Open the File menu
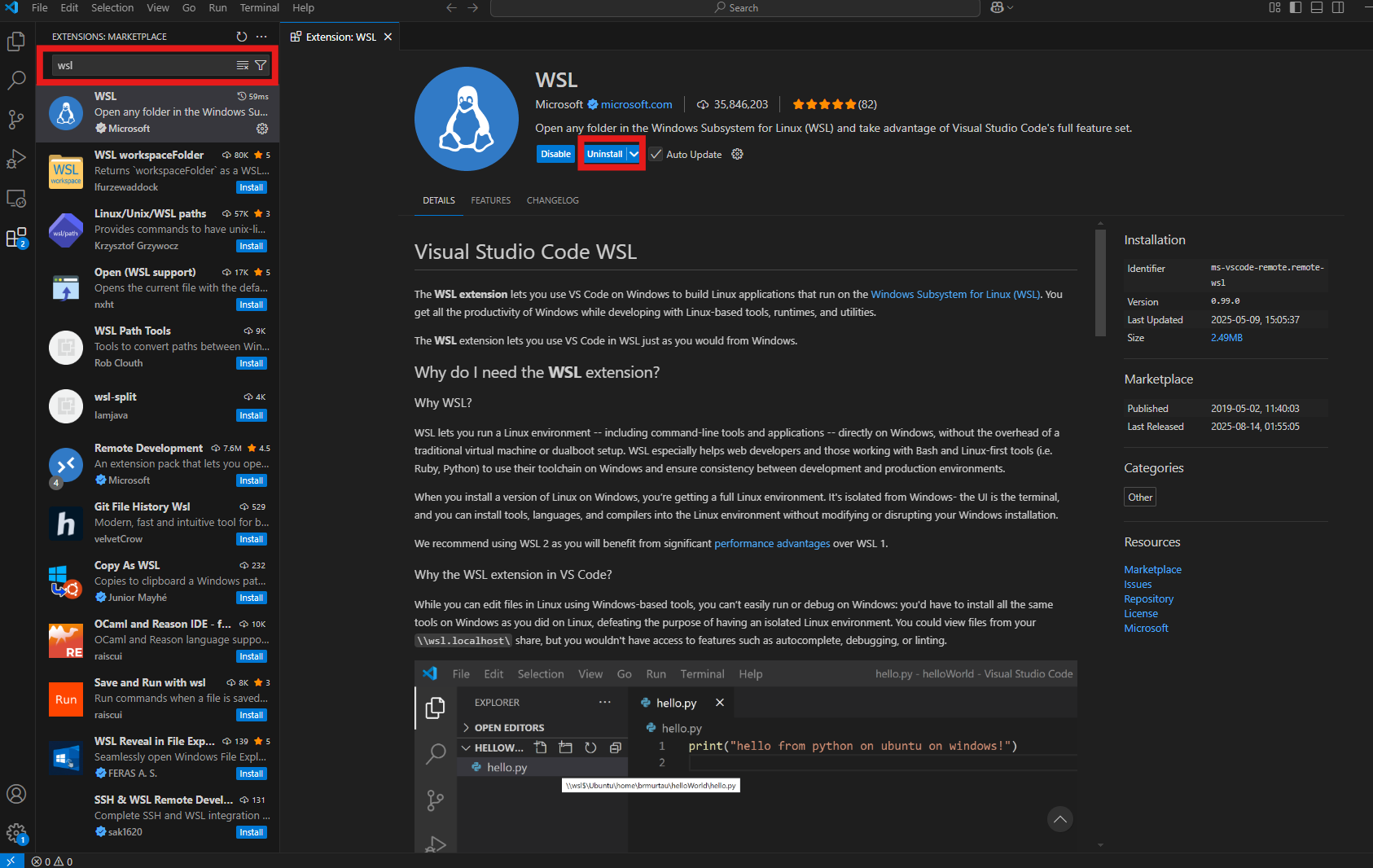The width and height of the screenshot is (1373, 868). tap(40, 8)
